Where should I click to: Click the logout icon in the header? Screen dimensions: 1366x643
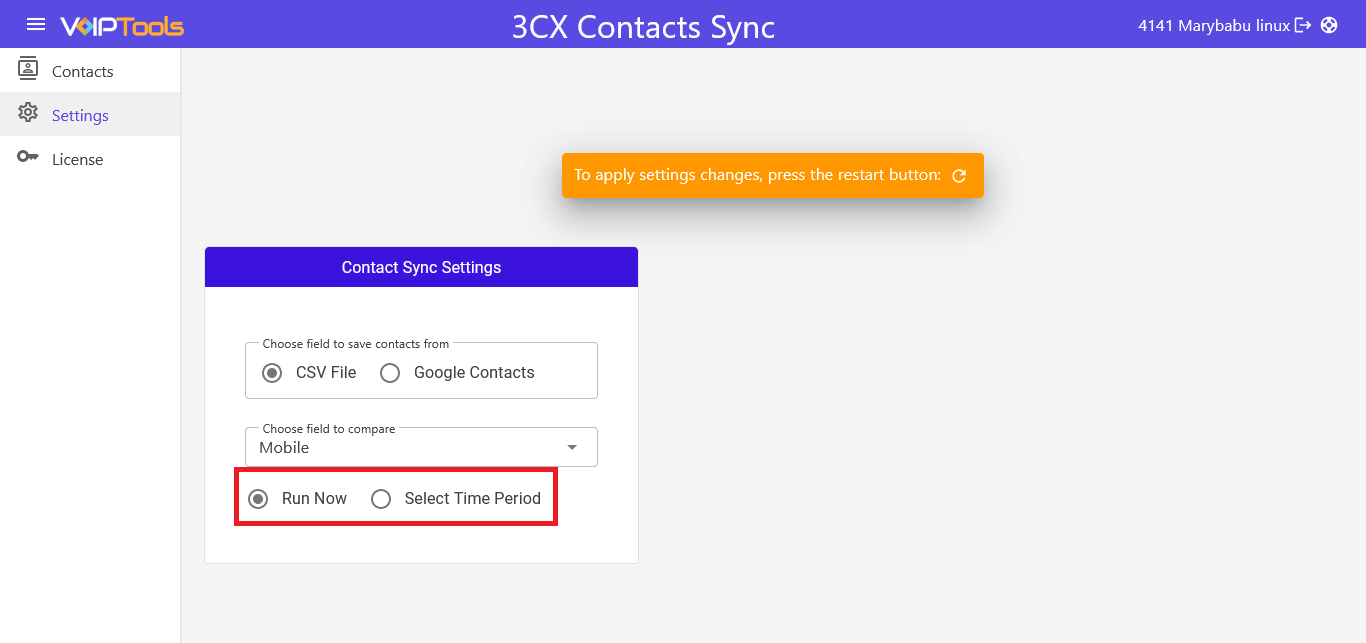(1305, 24)
